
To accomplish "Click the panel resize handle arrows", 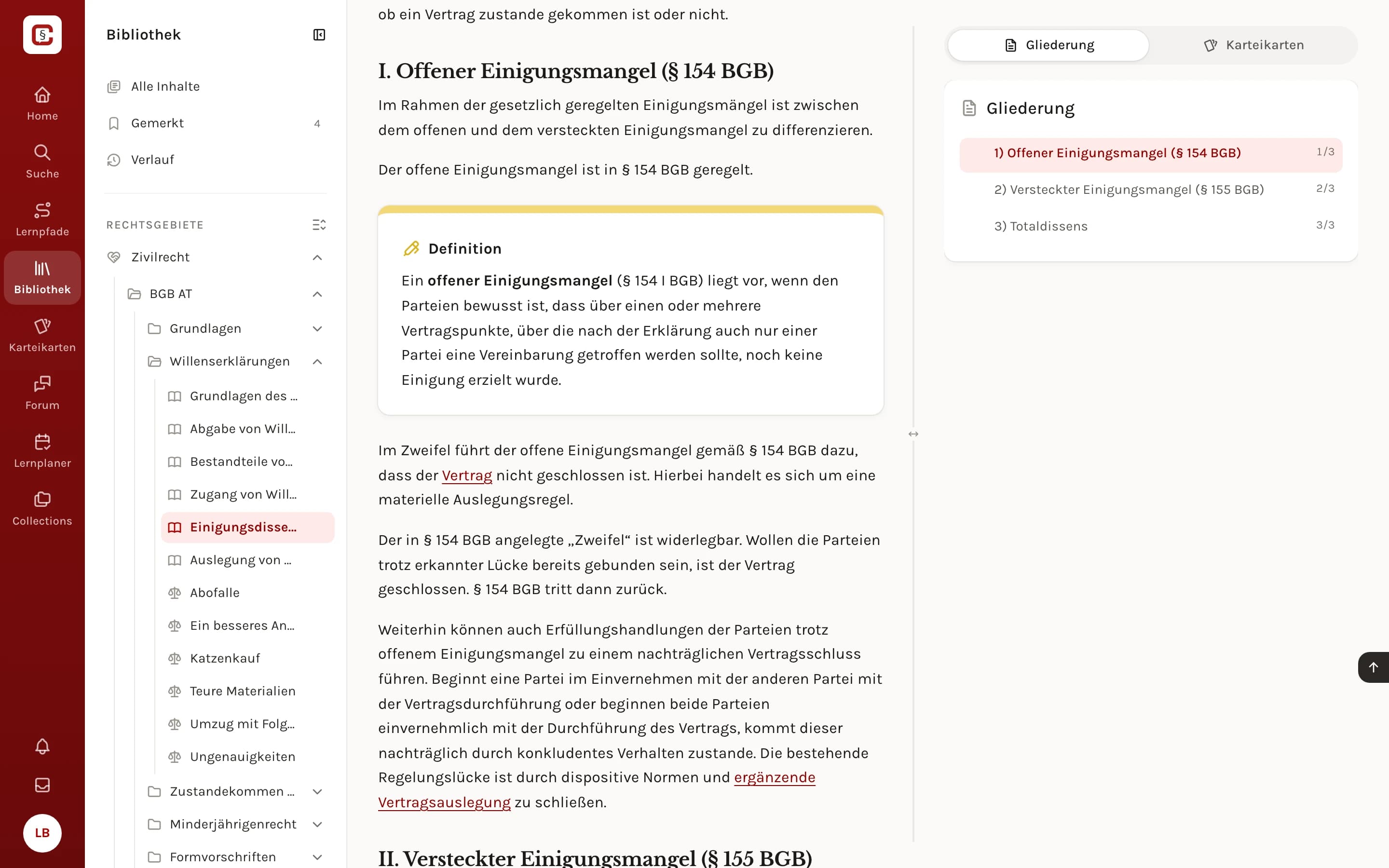I will [913, 434].
